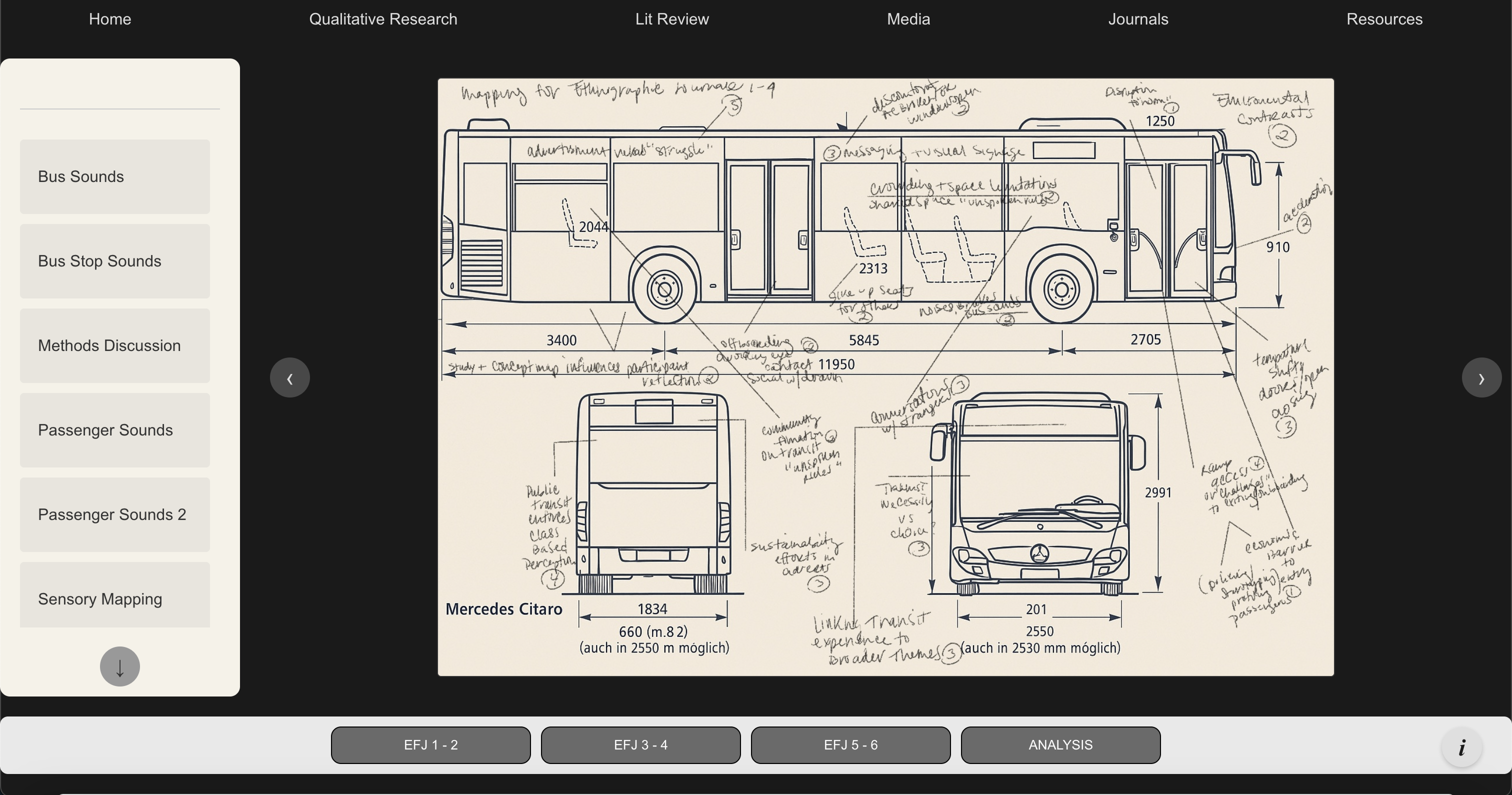Viewport: 1512px width, 795px height.
Task: Open the Qualitative Research page
Action: [382, 19]
